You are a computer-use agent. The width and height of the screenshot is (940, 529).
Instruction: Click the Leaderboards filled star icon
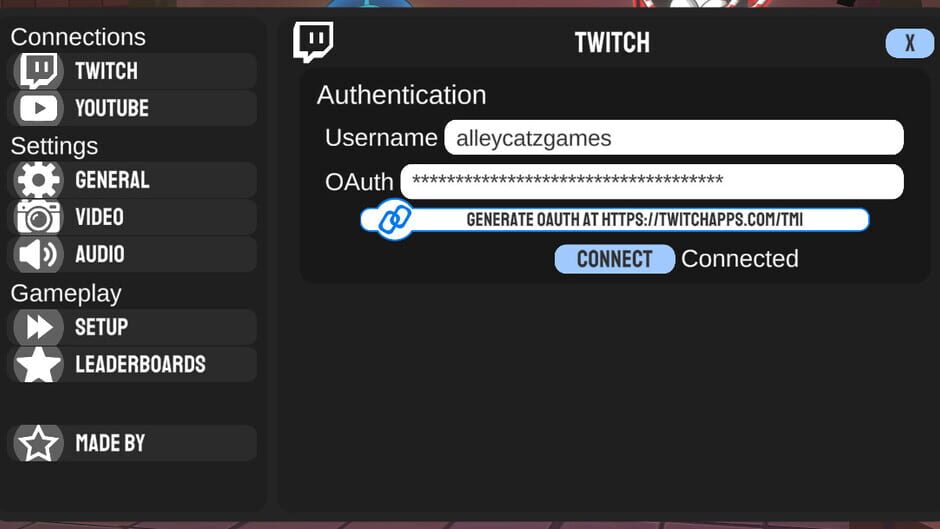(x=38, y=364)
